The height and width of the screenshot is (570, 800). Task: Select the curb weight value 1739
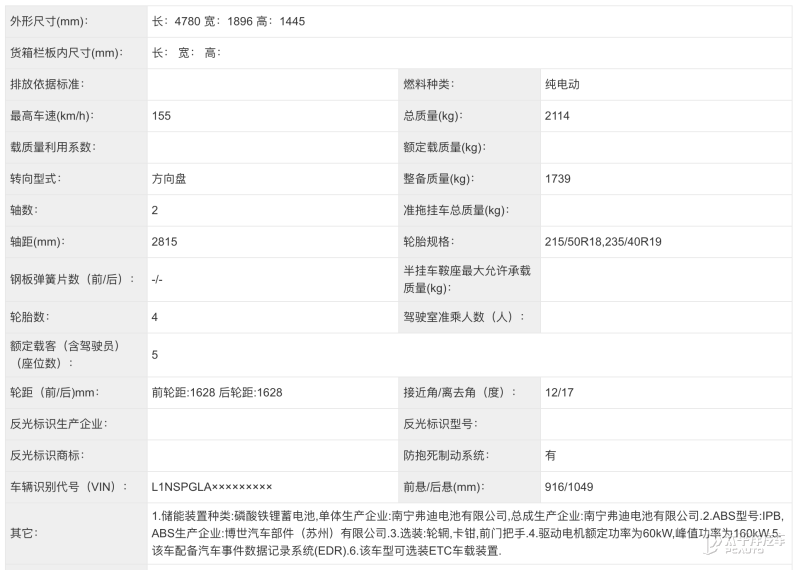point(558,179)
